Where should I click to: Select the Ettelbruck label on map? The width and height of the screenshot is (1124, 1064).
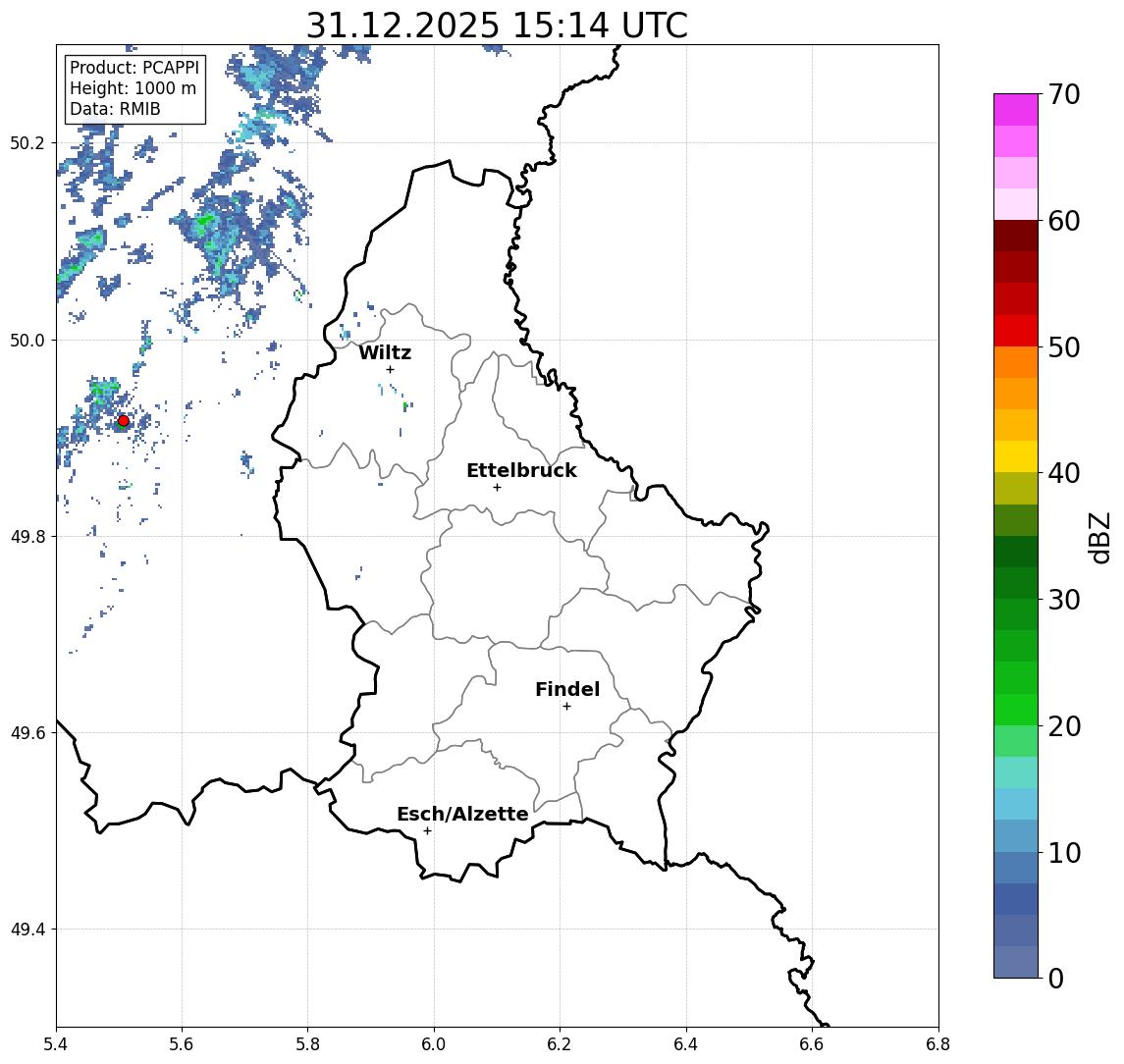pos(521,470)
